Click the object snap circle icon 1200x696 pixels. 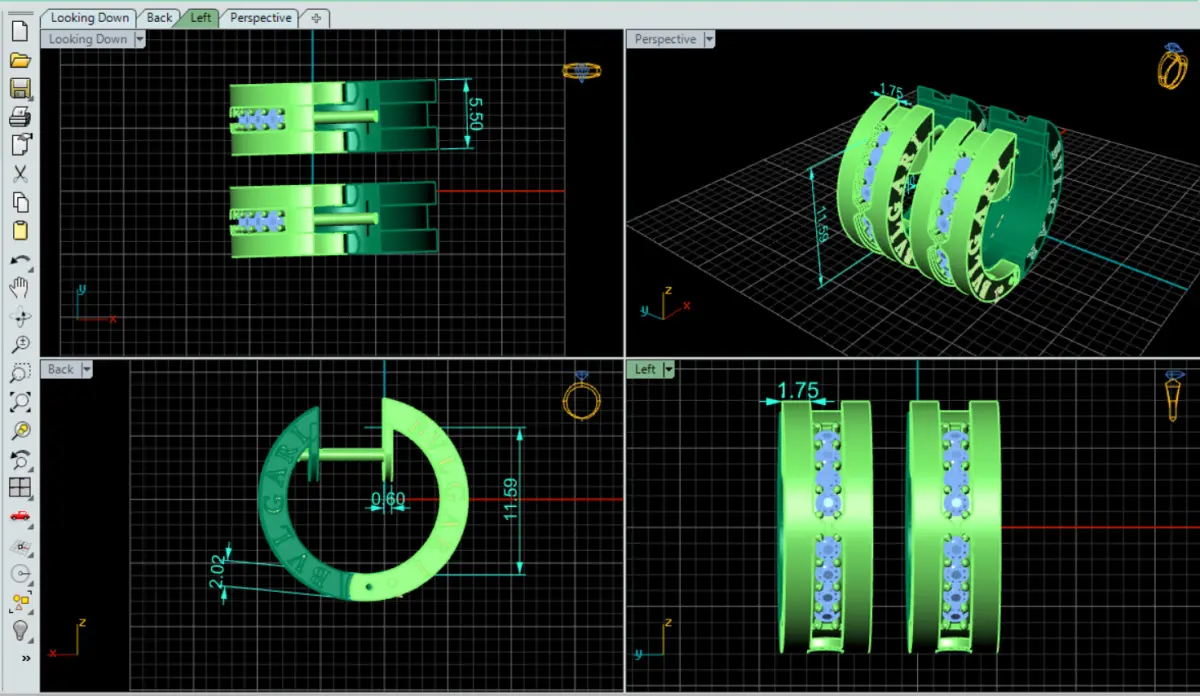click(19, 574)
